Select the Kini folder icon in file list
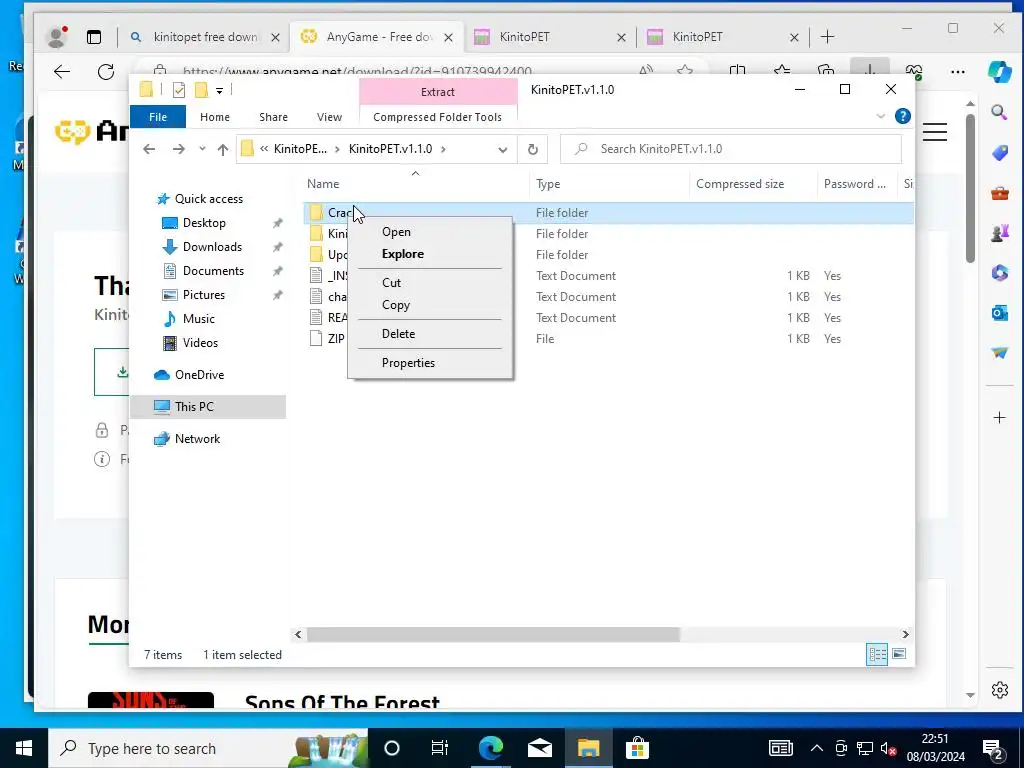The height and width of the screenshot is (768, 1024). tap(317, 234)
